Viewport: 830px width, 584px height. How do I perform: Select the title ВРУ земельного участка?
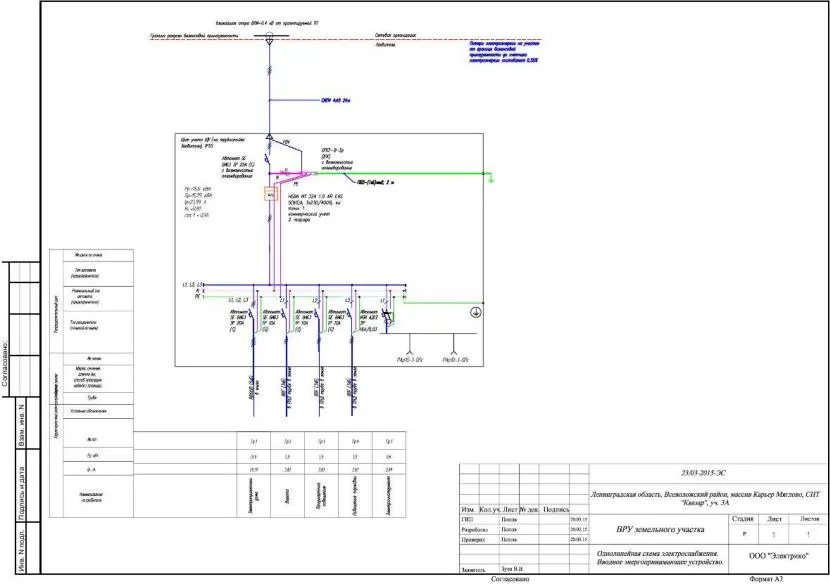659,527
